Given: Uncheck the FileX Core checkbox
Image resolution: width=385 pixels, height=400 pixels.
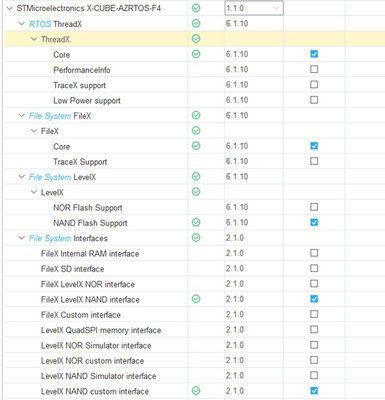Looking at the screenshot, I should (x=314, y=146).
